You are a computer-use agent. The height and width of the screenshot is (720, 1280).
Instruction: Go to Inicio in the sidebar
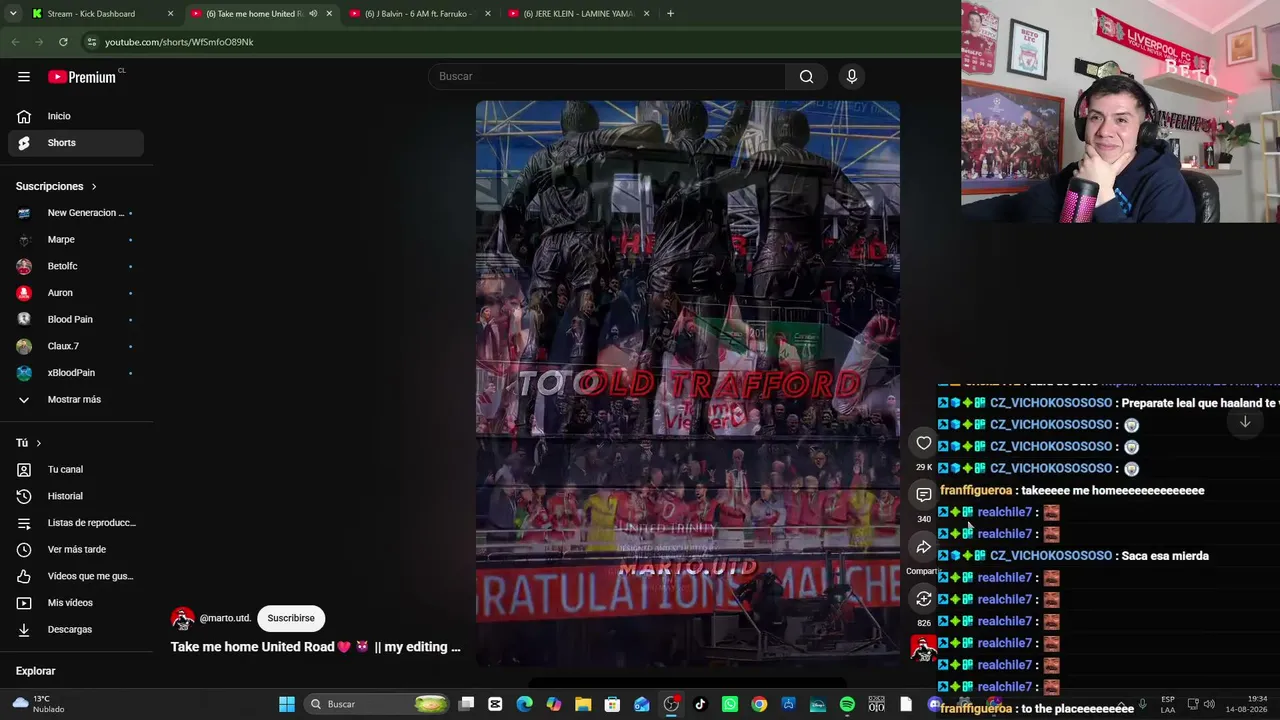click(x=76, y=116)
